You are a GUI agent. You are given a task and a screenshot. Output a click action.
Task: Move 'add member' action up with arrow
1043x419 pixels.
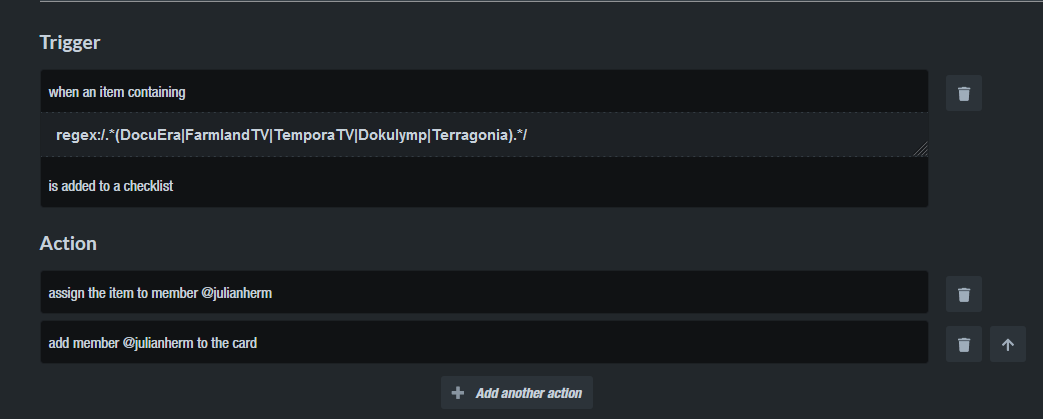(x=1007, y=344)
